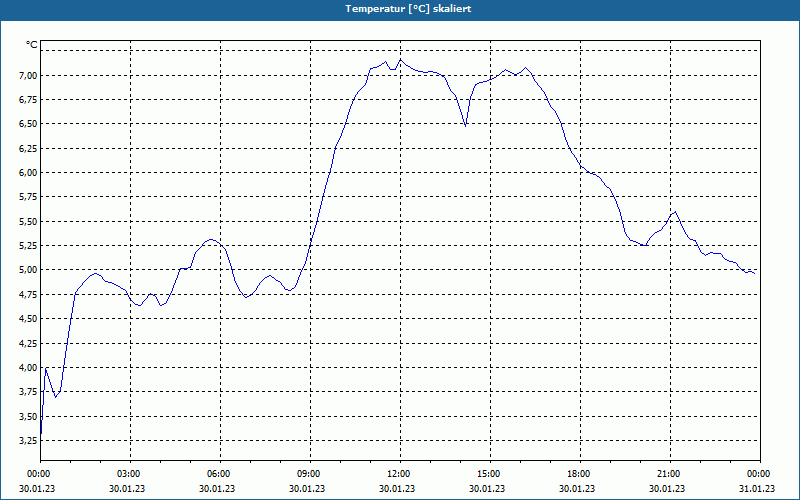Viewport: 800px width, 500px height.
Task: Click the curve's peak at 12:00
Action: coord(400,60)
